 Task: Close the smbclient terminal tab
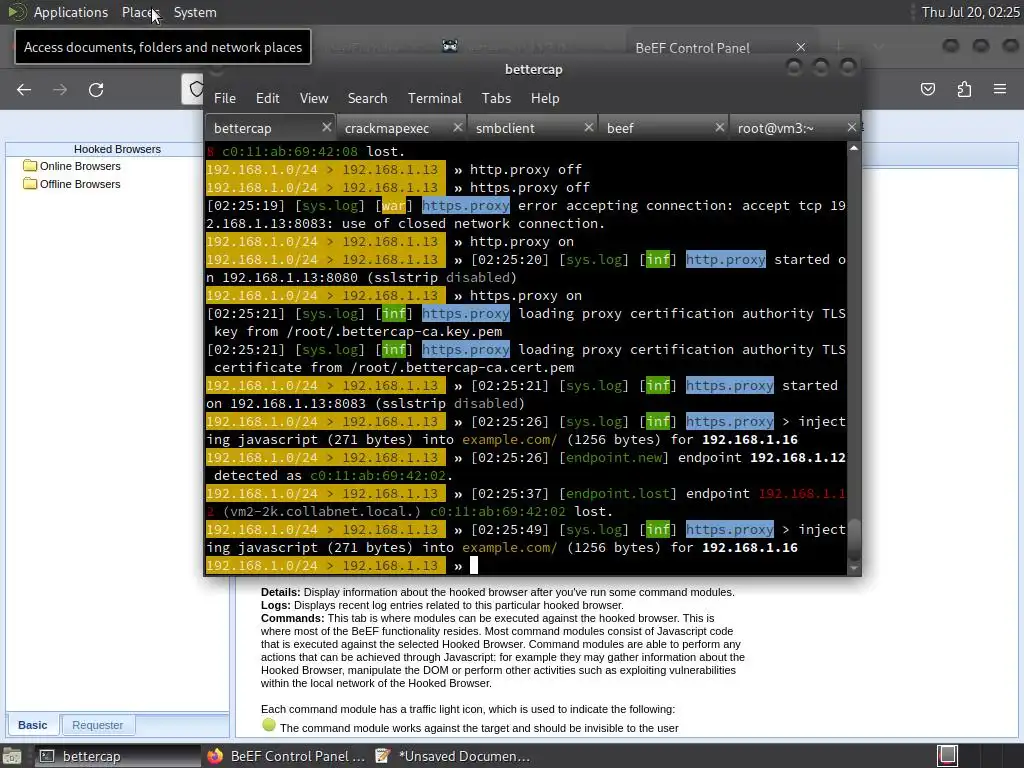click(x=588, y=127)
